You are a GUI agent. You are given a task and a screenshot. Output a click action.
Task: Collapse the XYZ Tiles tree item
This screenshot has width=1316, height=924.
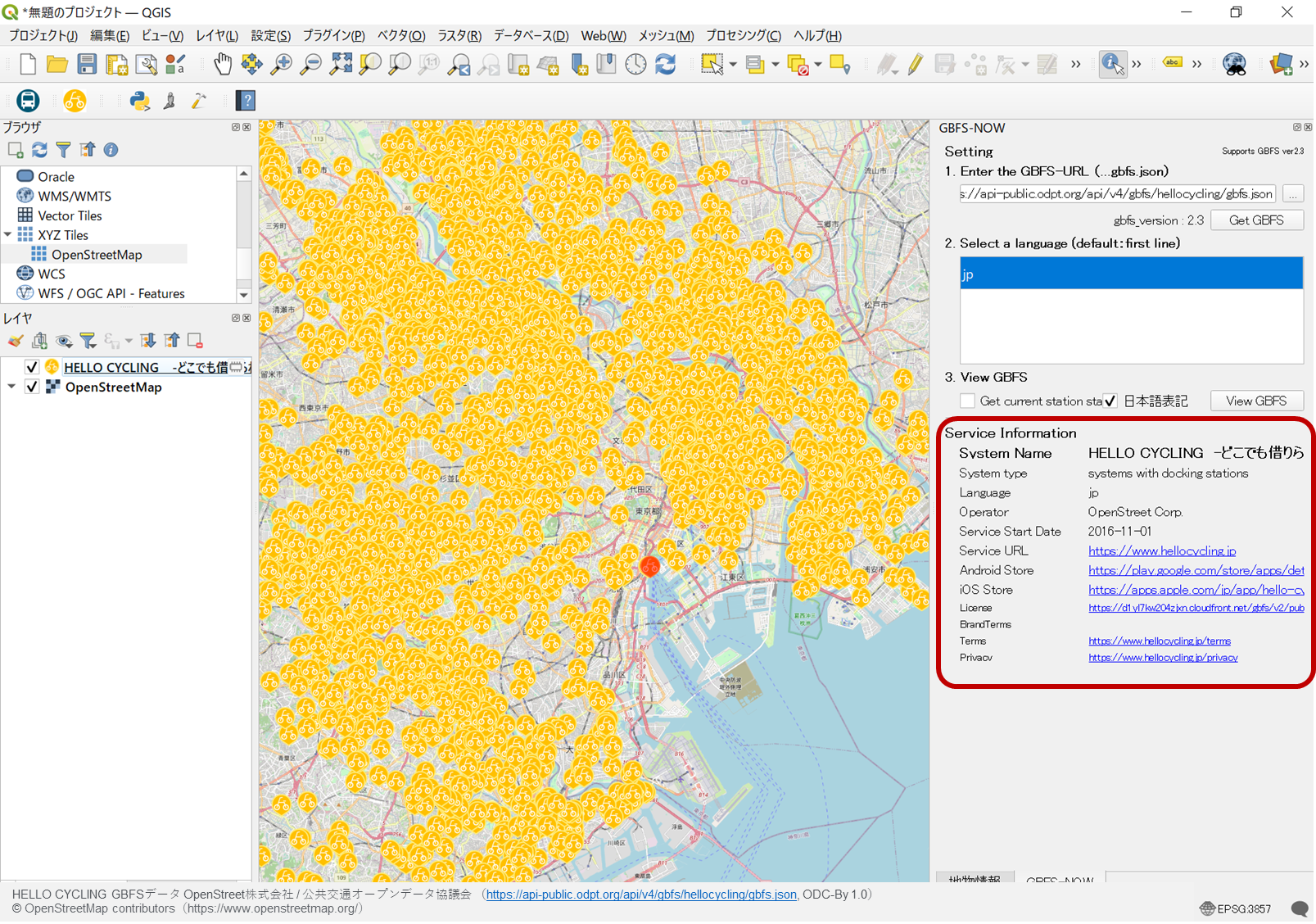pos(8,234)
